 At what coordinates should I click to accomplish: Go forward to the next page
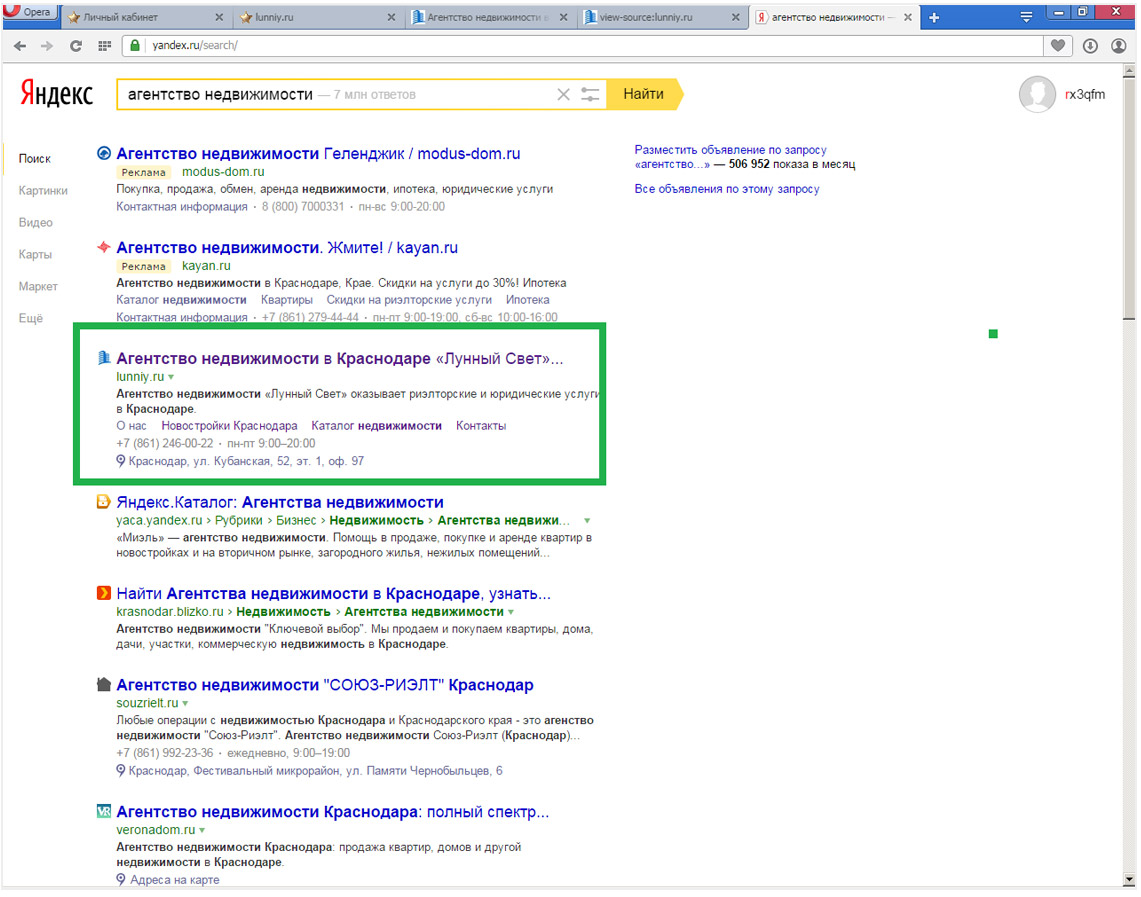pyautogui.click(x=47, y=46)
